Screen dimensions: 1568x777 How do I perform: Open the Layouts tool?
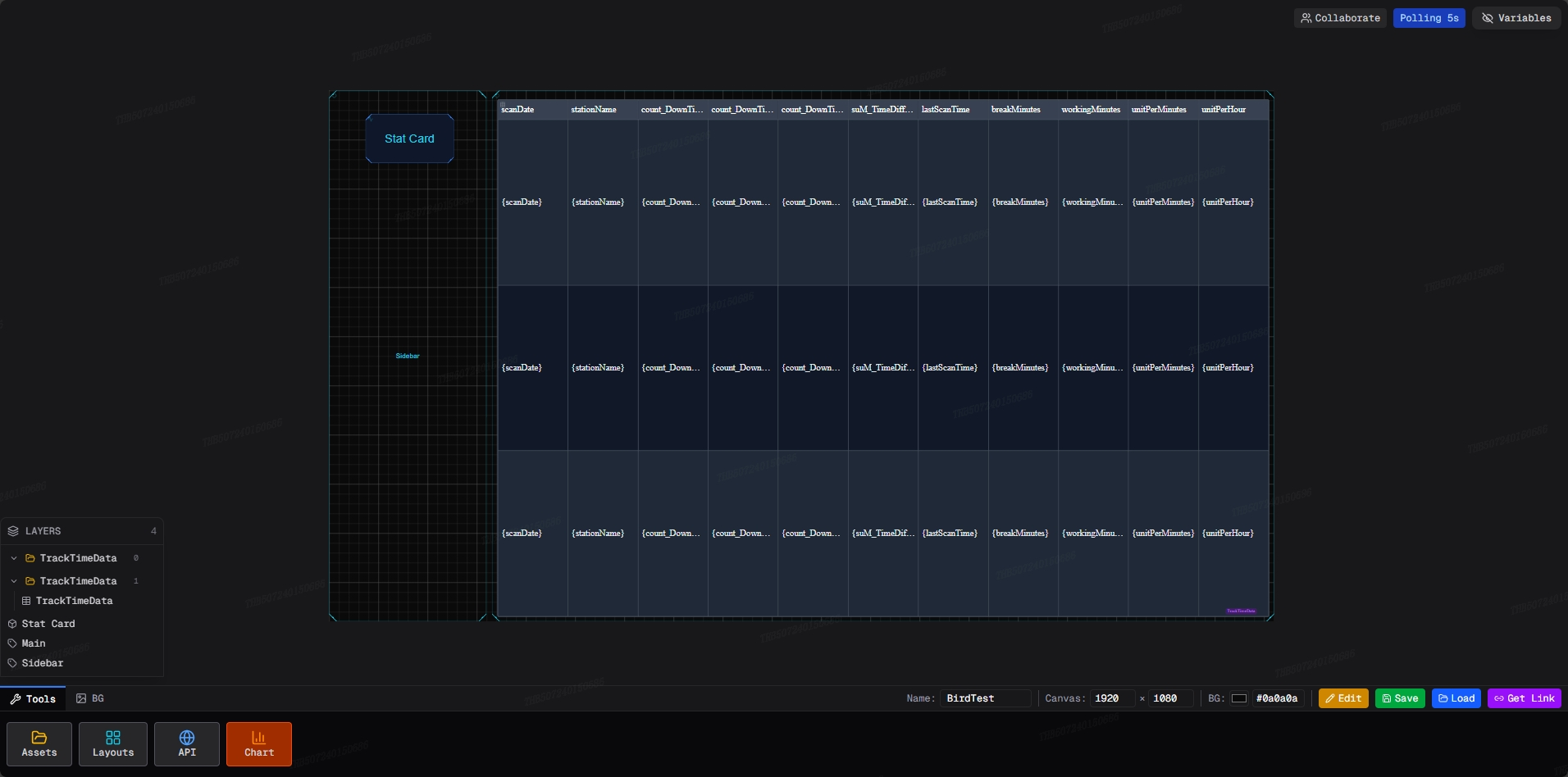click(113, 744)
